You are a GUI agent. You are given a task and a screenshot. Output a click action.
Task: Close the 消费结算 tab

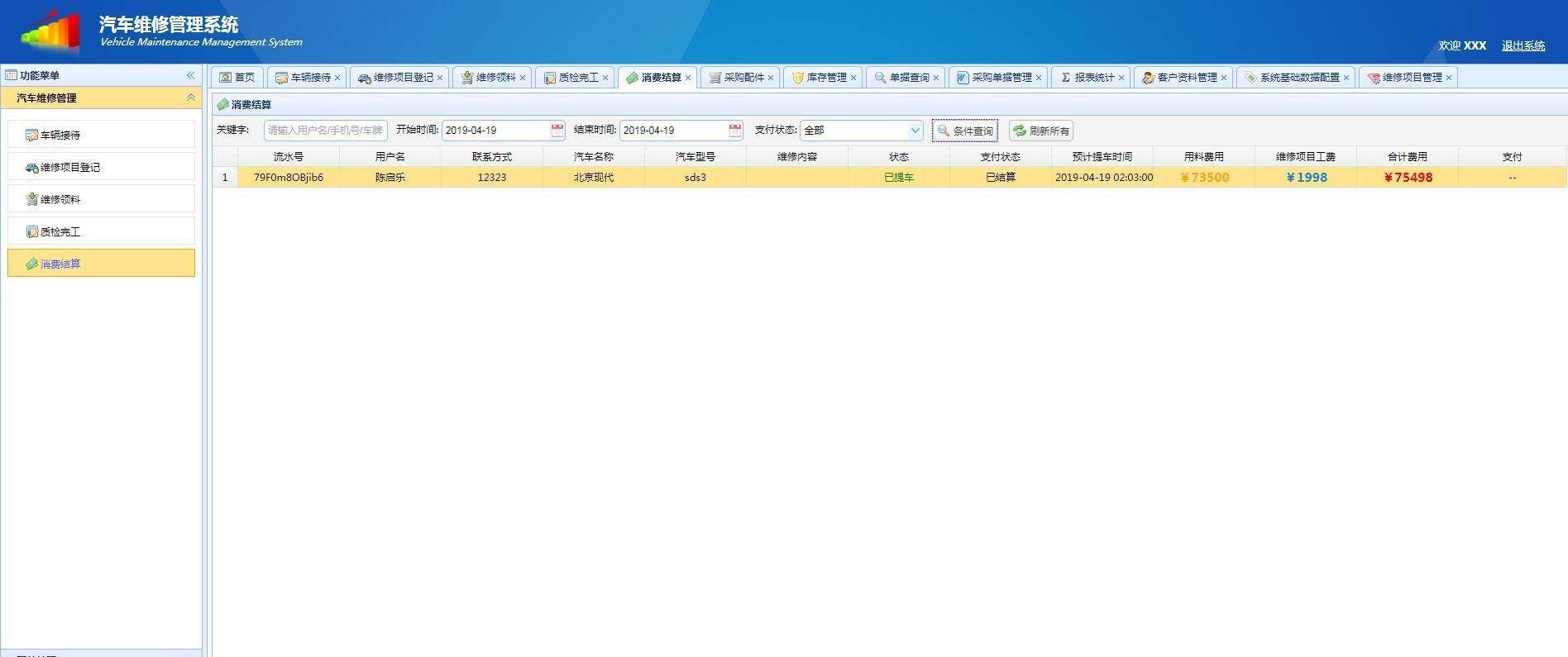click(688, 78)
